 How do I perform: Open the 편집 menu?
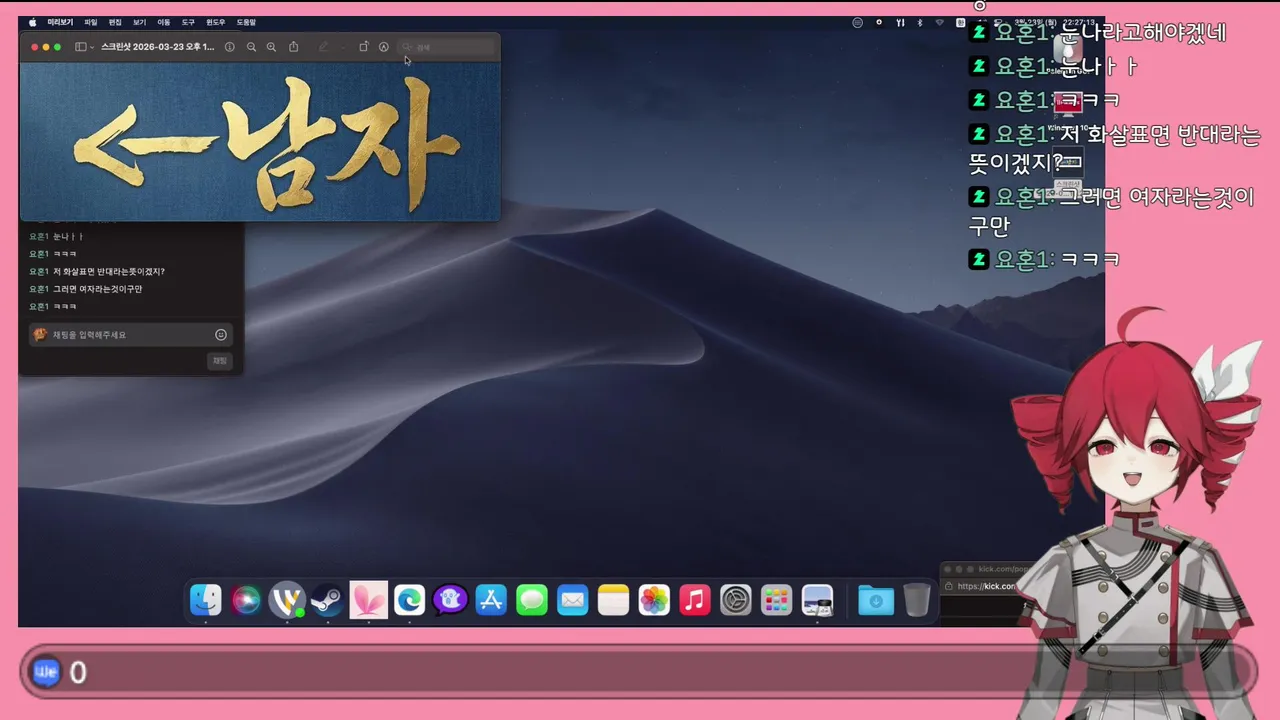(x=115, y=22)
